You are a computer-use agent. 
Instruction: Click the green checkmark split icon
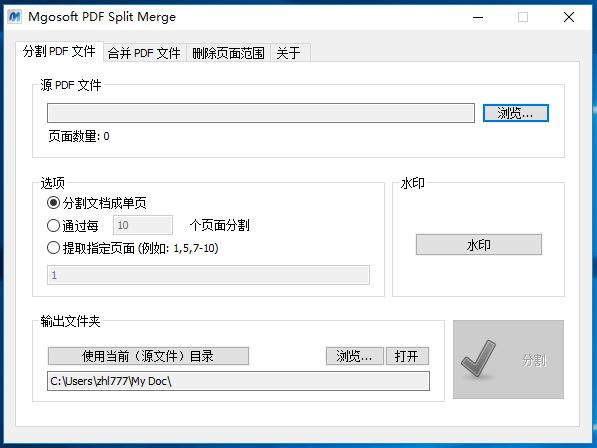point(478,359)
